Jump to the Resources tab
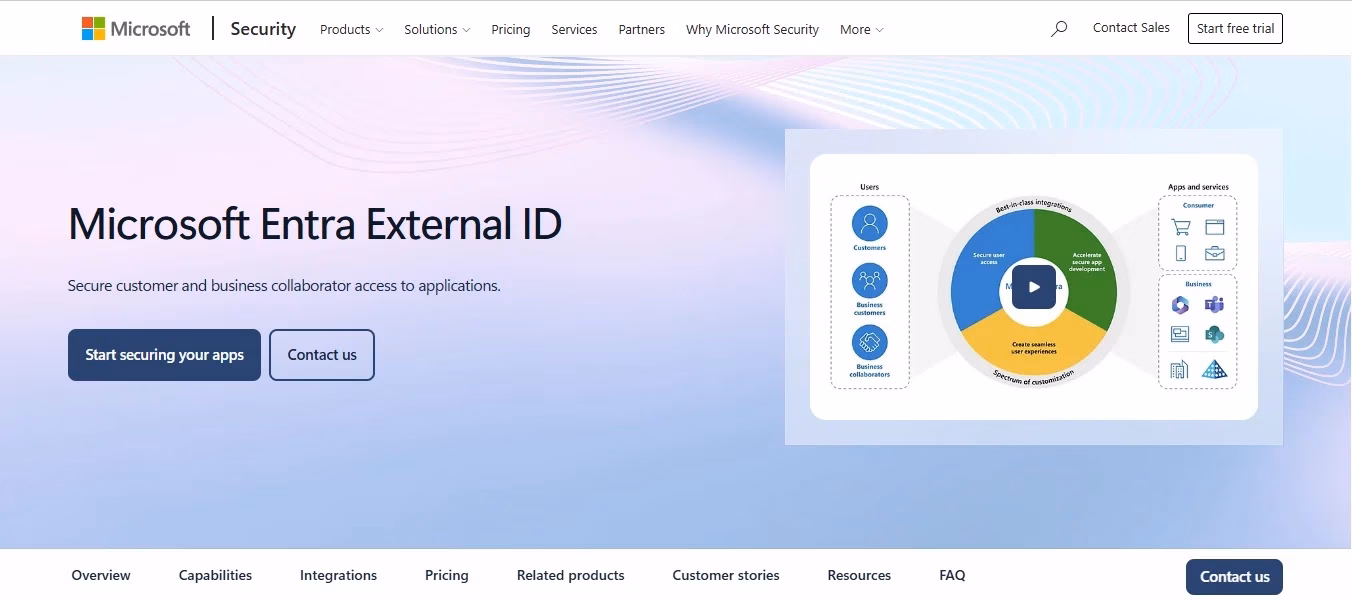 (859, 575)
